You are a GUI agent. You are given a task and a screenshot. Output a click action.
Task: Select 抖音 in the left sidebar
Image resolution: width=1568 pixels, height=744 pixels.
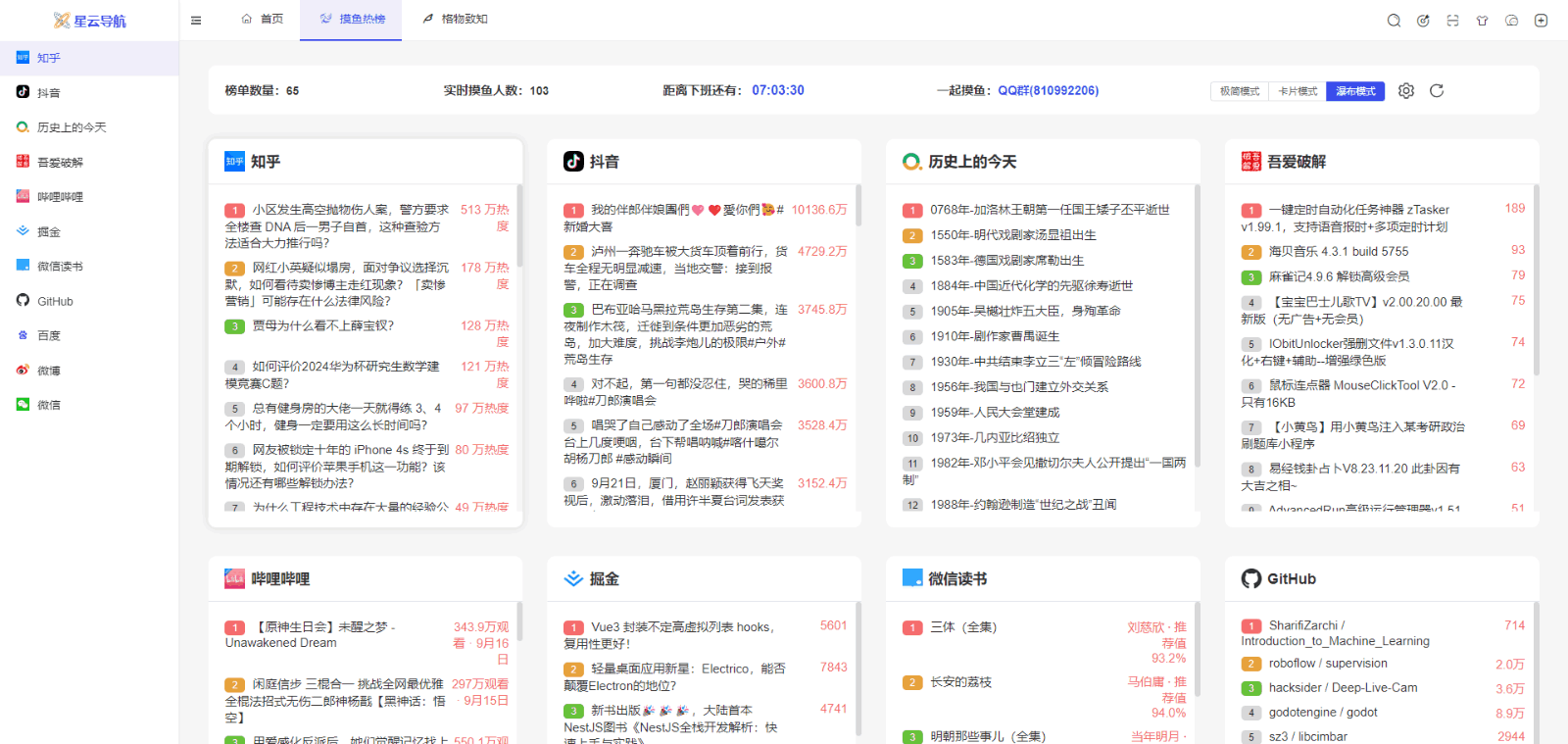(49, 93)
